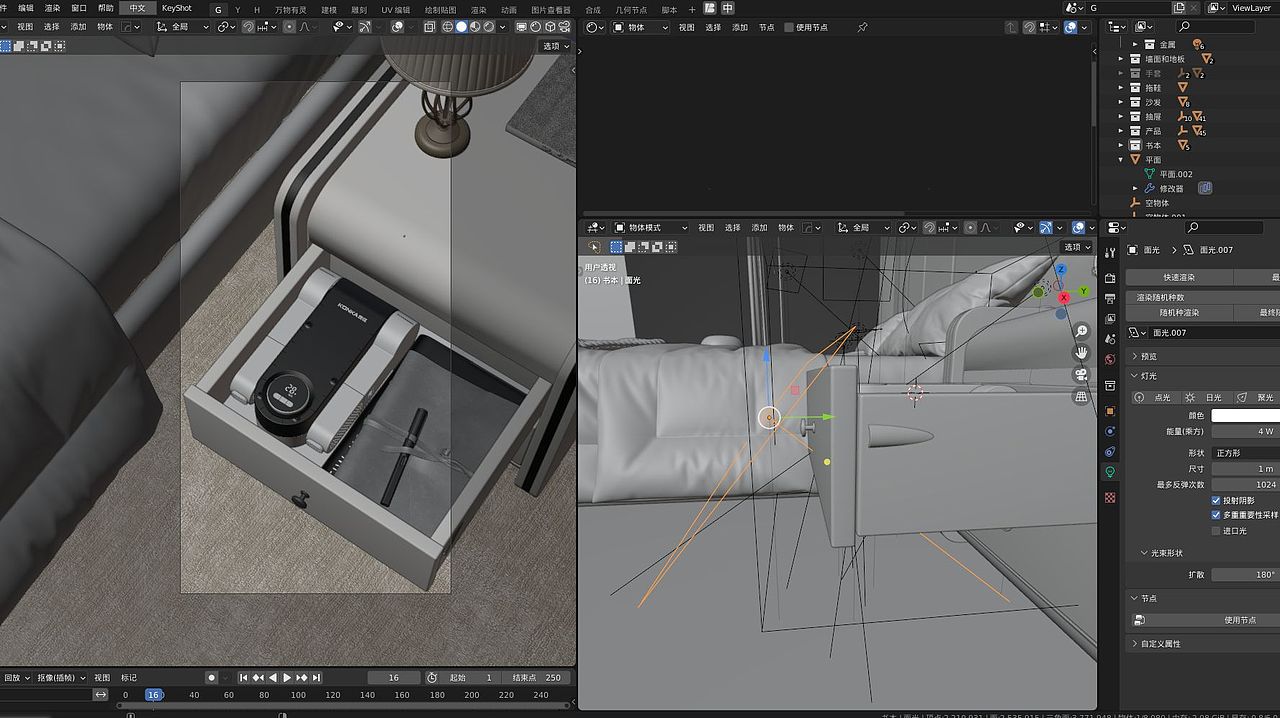Toggle perspective/orthographic grid gizmo in right viewport

(1081, 397)
